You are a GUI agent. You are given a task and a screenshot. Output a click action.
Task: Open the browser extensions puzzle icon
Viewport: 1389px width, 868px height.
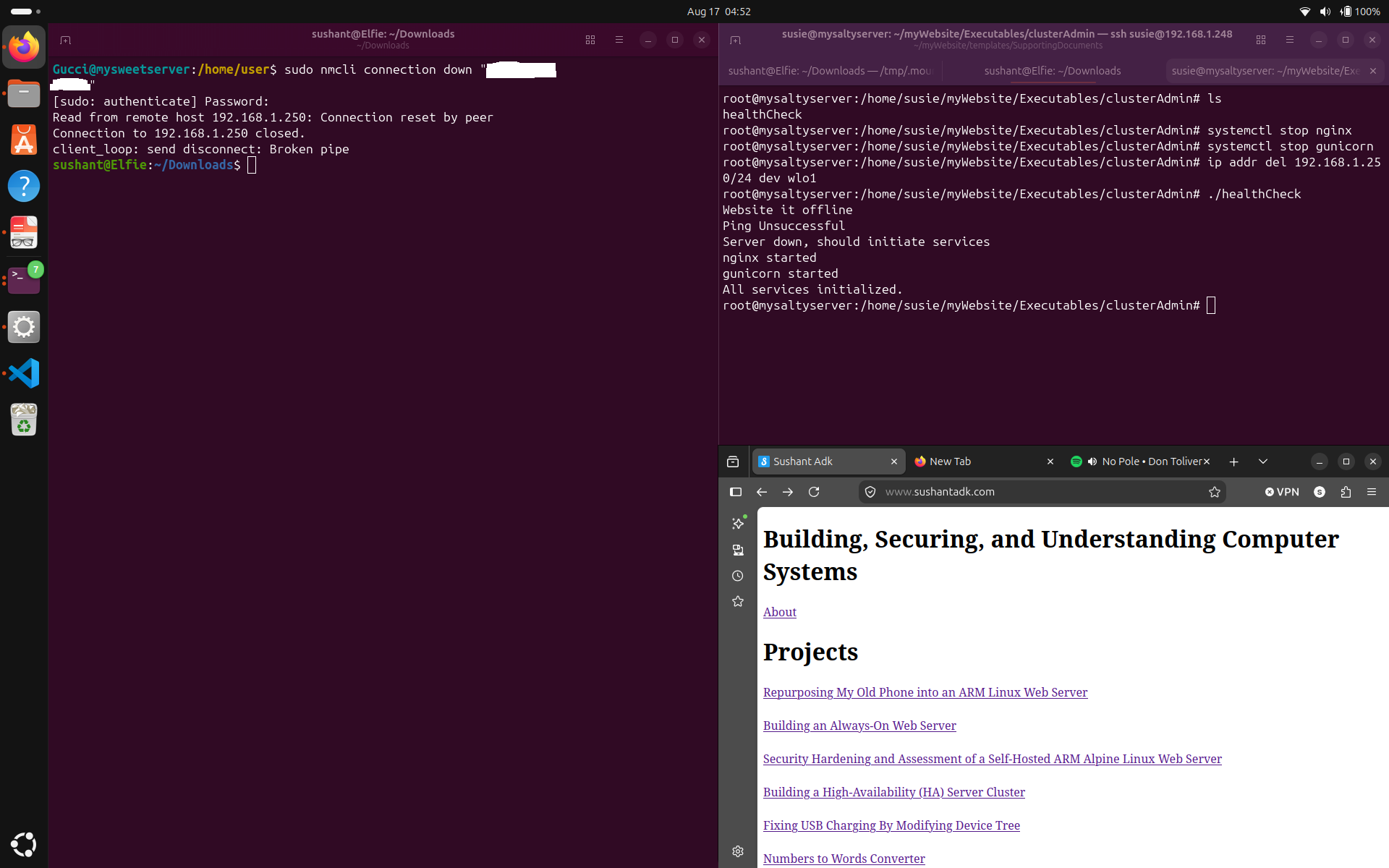coord(1346,492)
